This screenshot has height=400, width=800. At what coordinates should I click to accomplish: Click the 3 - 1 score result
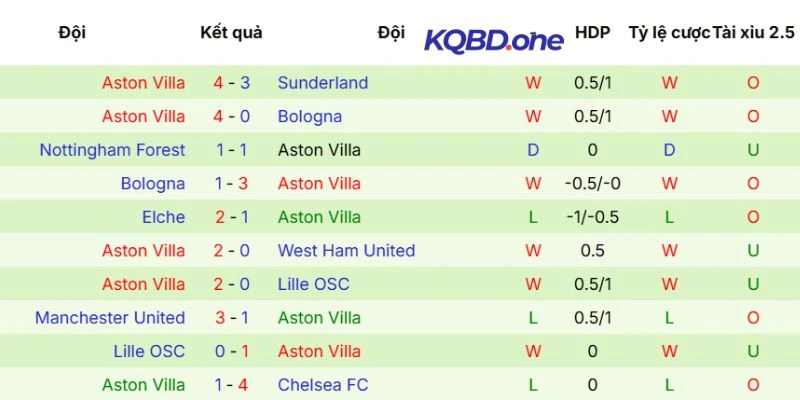231,318
